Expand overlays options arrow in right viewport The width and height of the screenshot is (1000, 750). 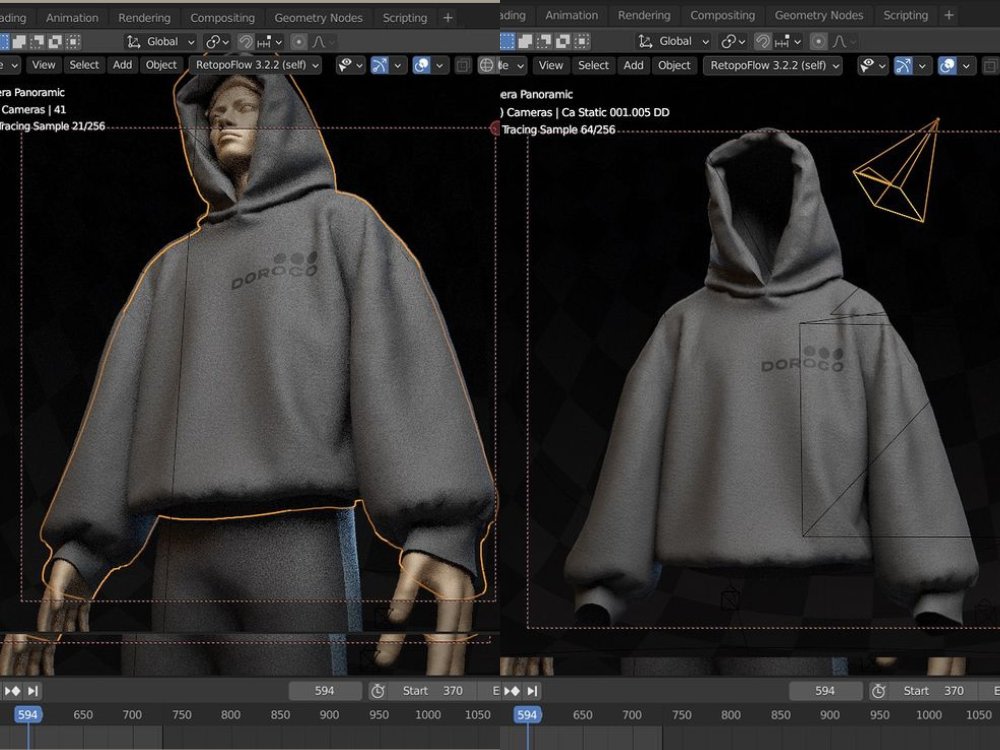tap(966, 65)
